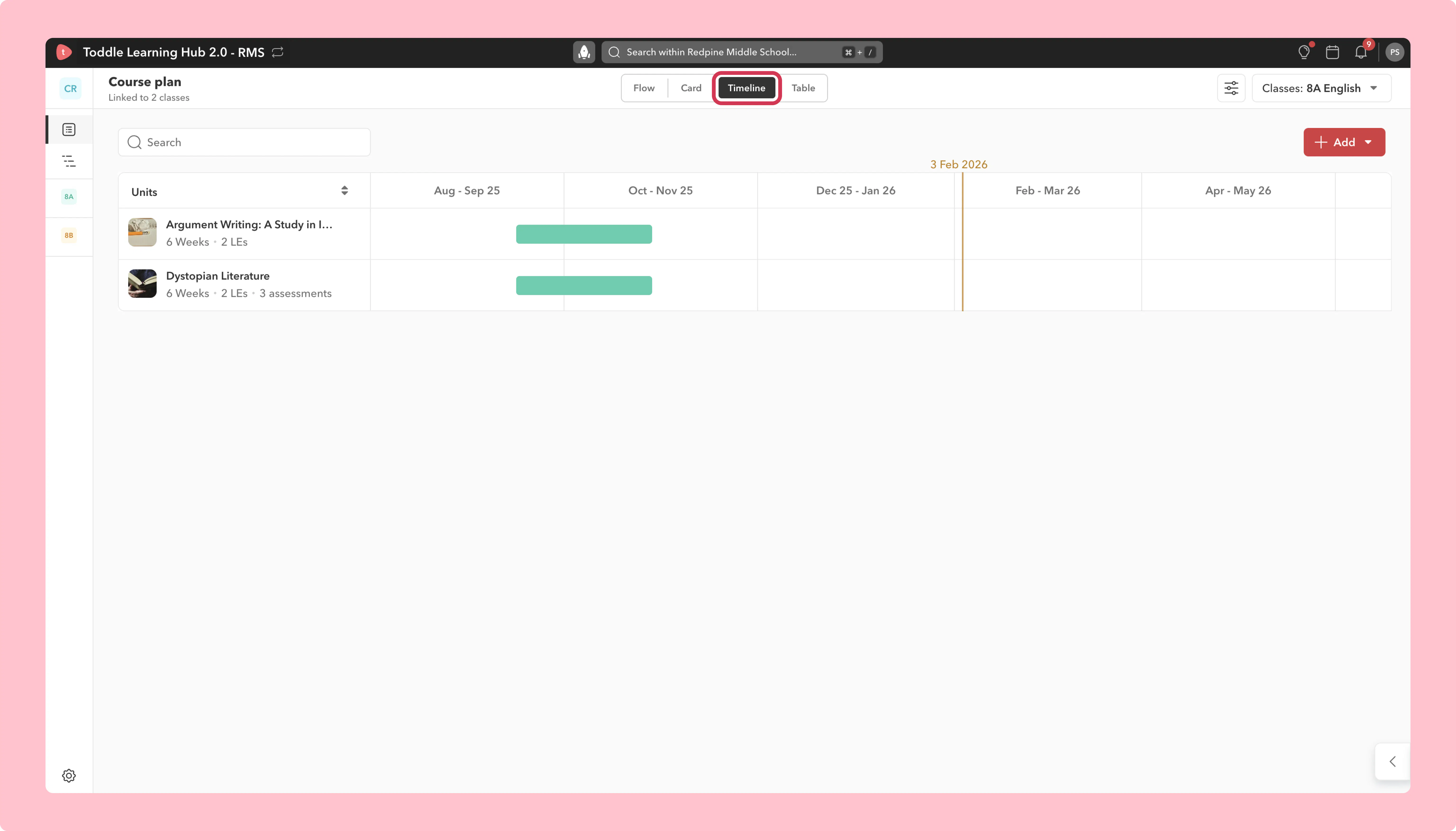Switch to Flow view
Viewport: 1456px width, 831px height.
(x=644, y=88)
